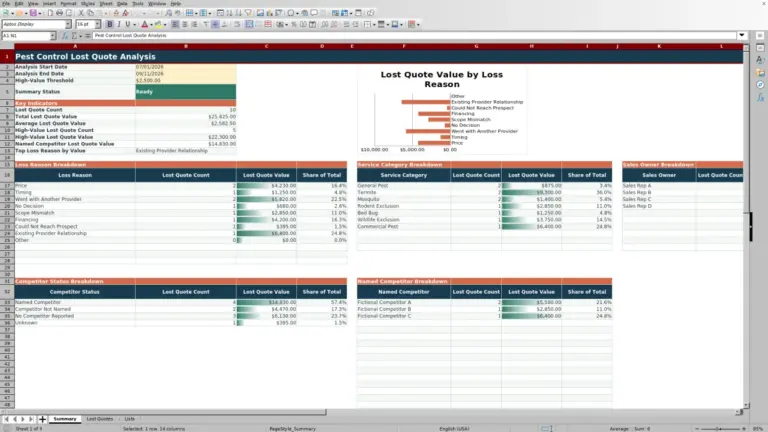Switch to the Lost Quotes sheet tab
This screenshot has height=432, width=768.
click(x=99, y=419)
